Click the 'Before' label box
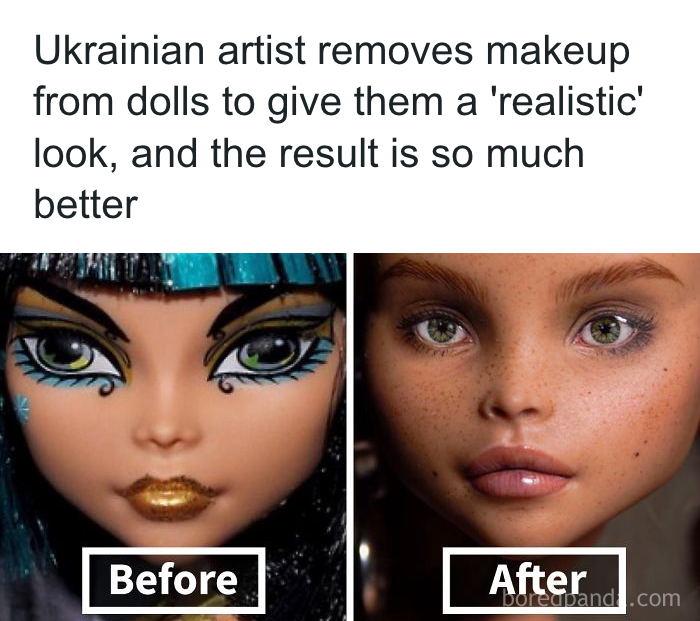 173,580
